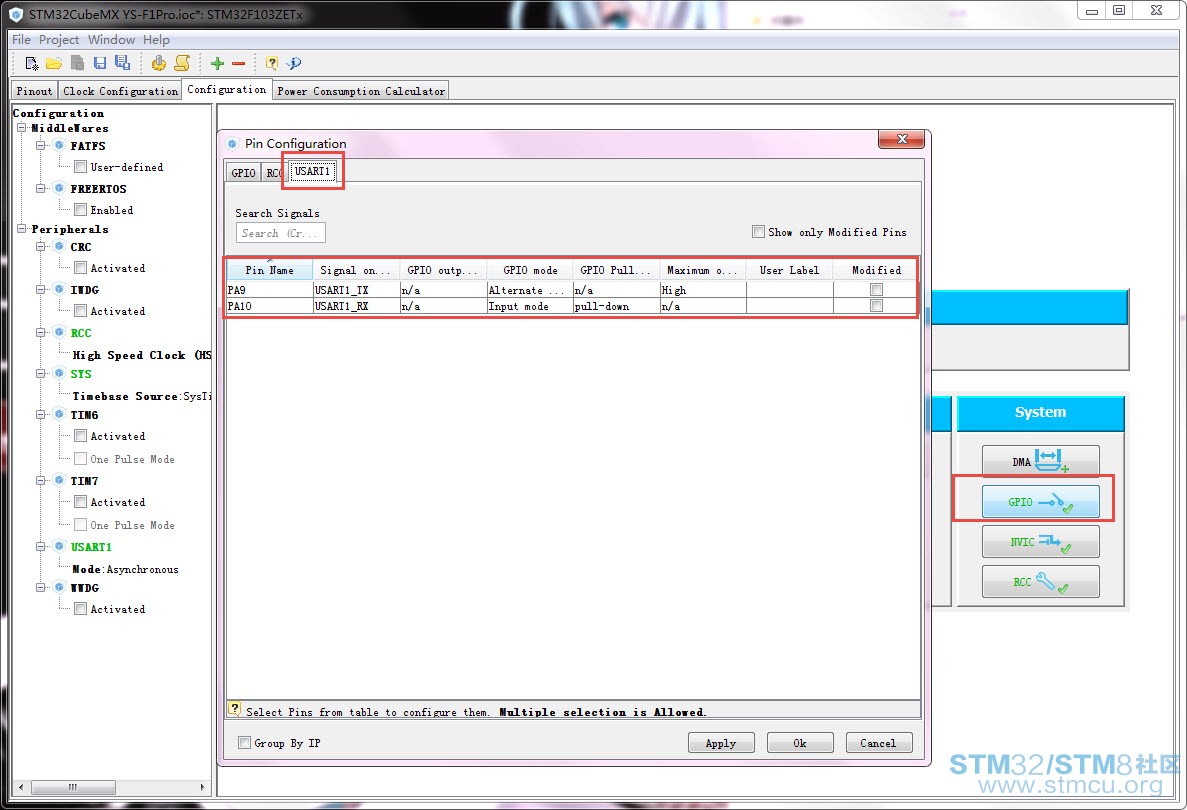Collapse the SYS tree node
The width and height of the screenshot is (1187, 810).
pos(41,374)
